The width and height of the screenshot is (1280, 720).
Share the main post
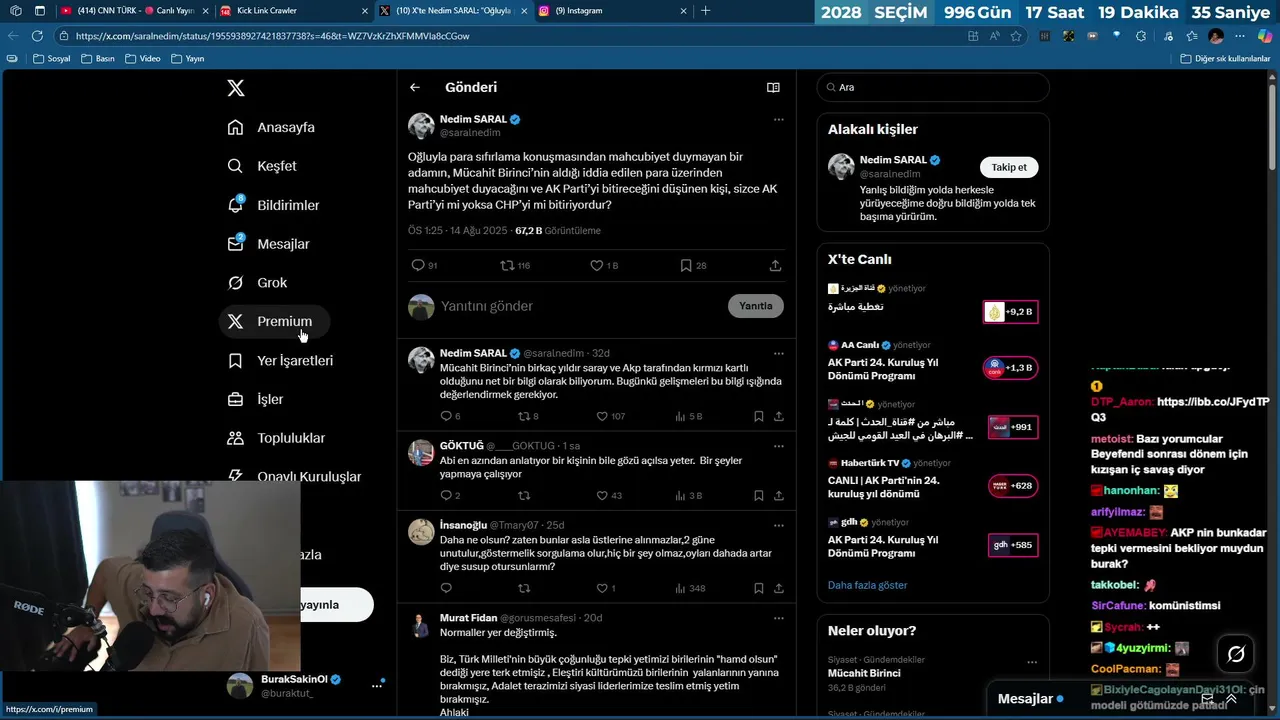point(775,265)
